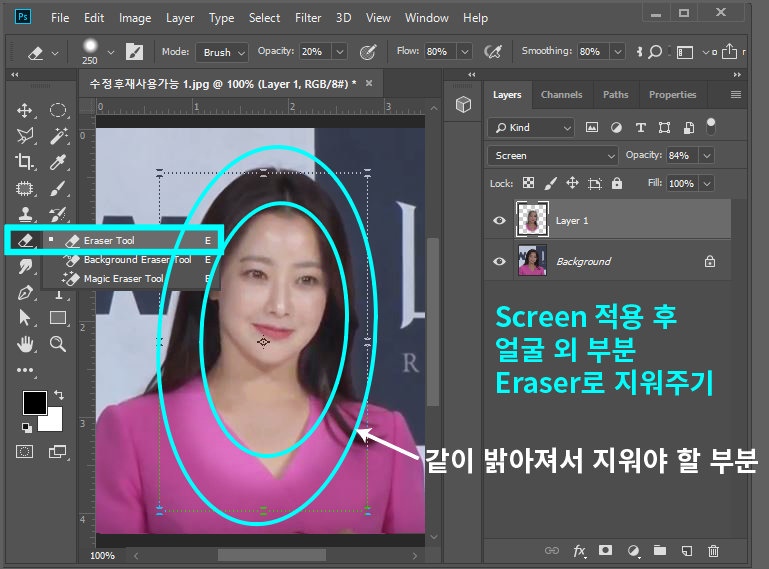Select the Magic Wand tool
769x569 pixels.
[x=58, y=136]
